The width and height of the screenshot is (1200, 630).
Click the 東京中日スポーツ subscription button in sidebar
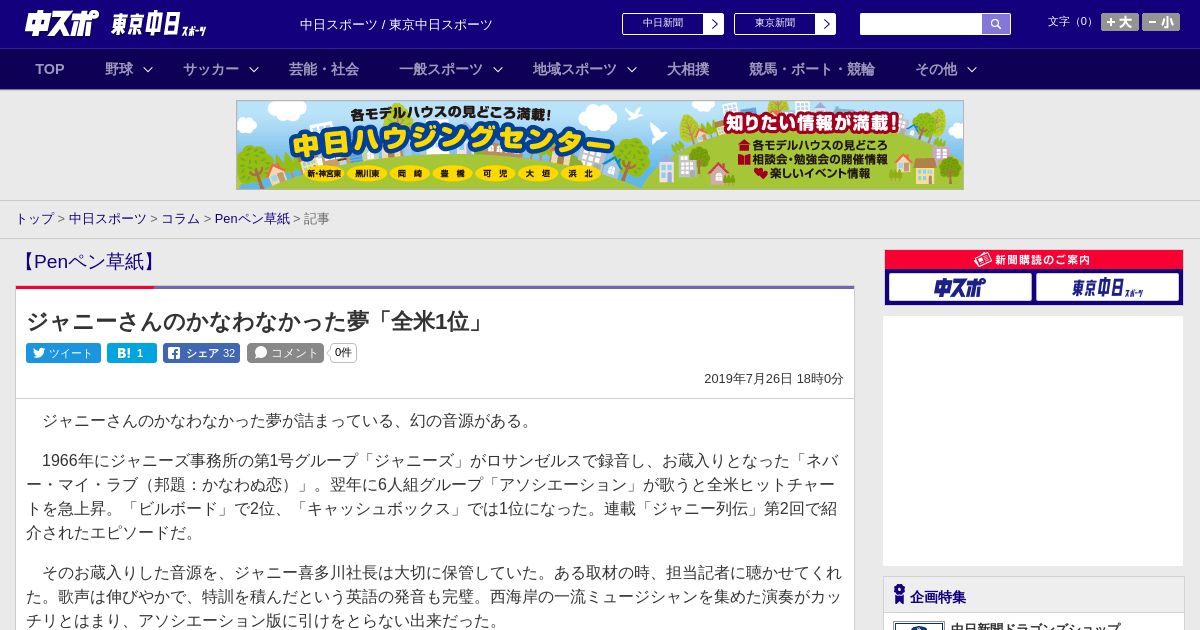(x=1107, y=288)
